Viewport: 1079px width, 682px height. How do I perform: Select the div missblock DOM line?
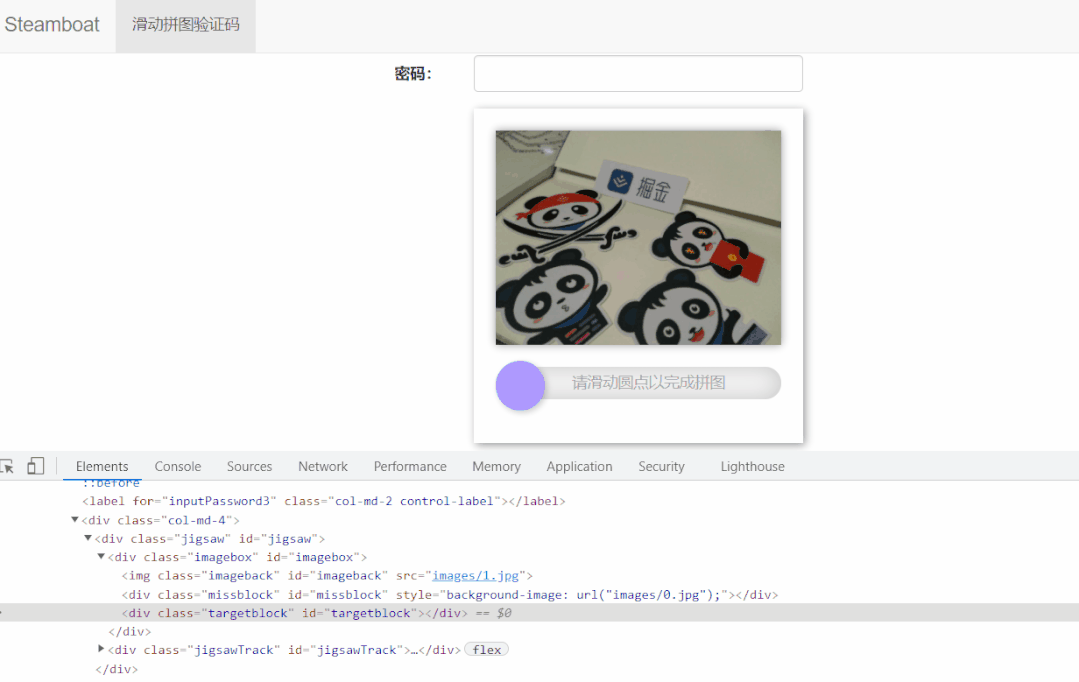click(450, 595)
